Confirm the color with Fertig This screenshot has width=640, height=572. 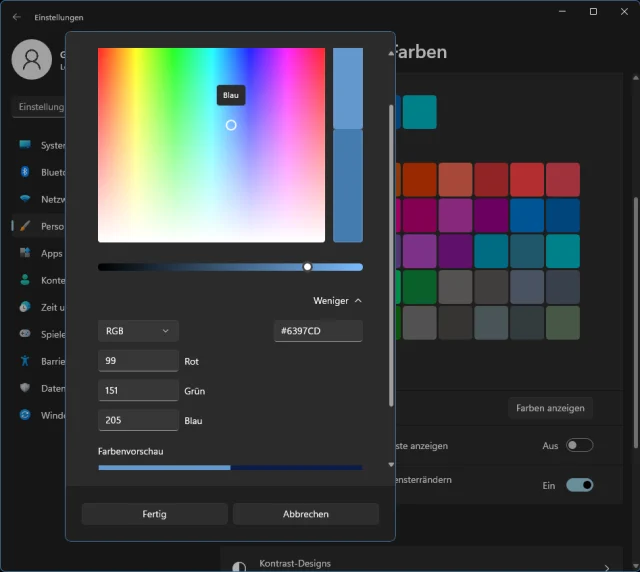click(x=154, y=514)
